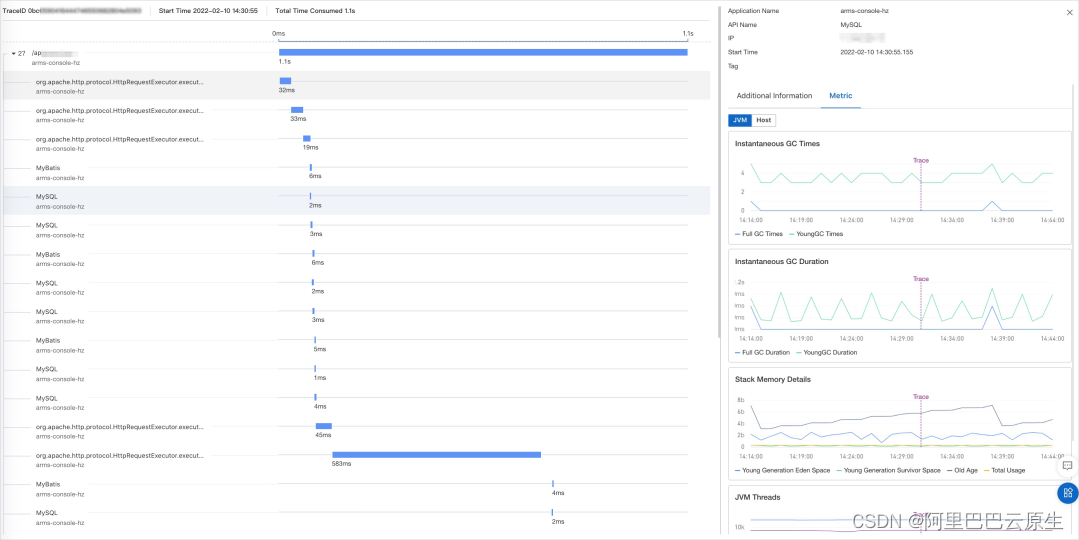1079x540 pixels.
Task: Toggle the Full GC Duration legend marker
Action: point(763,352)
